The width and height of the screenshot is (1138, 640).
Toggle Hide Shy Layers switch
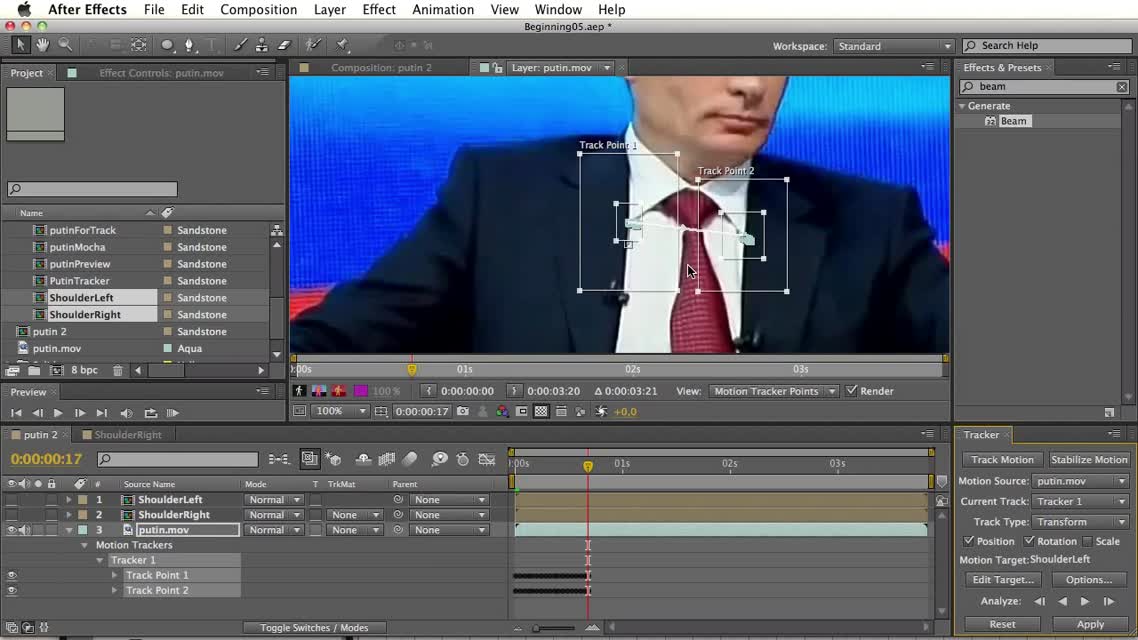(363, 459)
